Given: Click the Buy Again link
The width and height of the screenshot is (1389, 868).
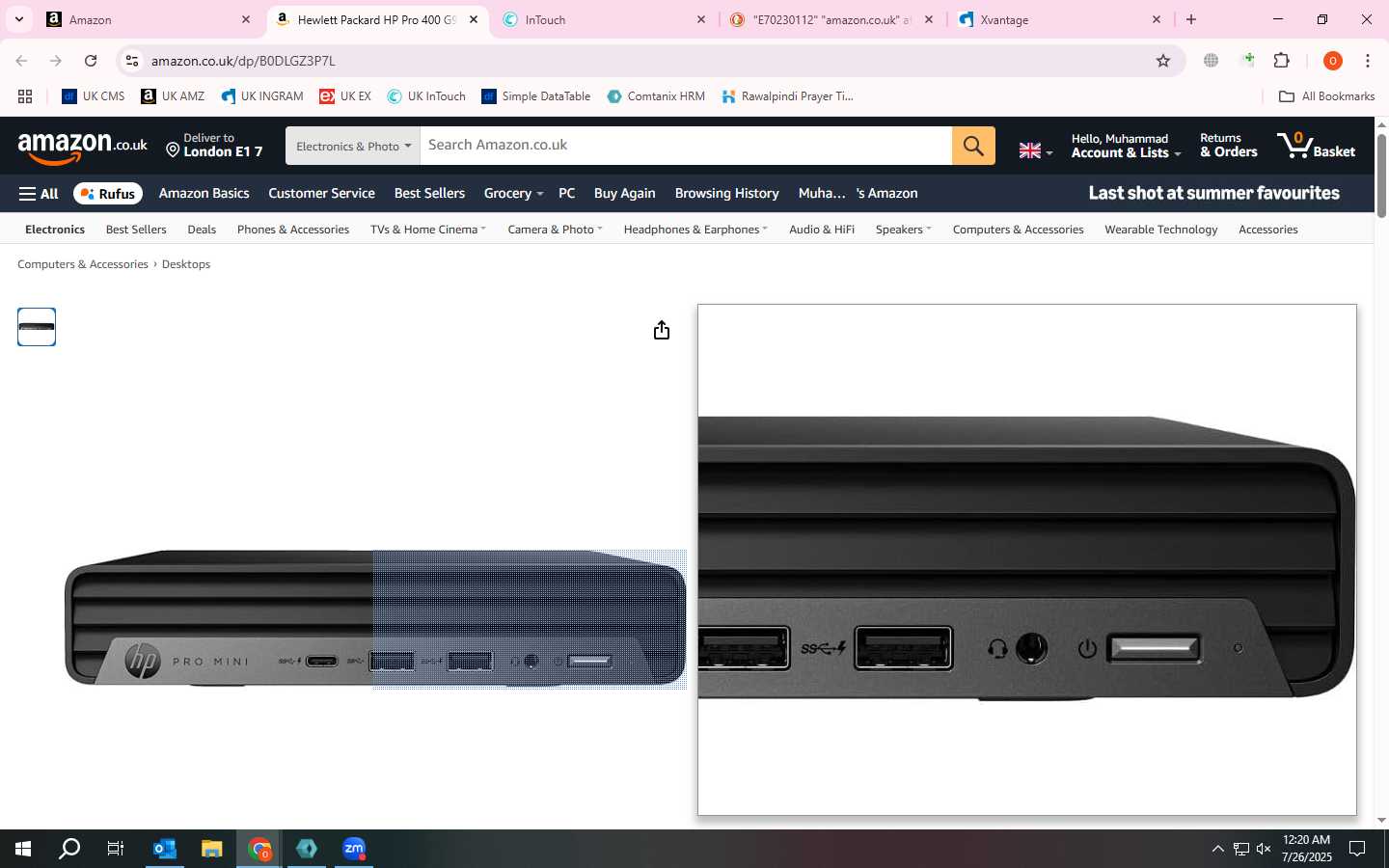Looking at the screenshot, I should click(x=624, y=193).
